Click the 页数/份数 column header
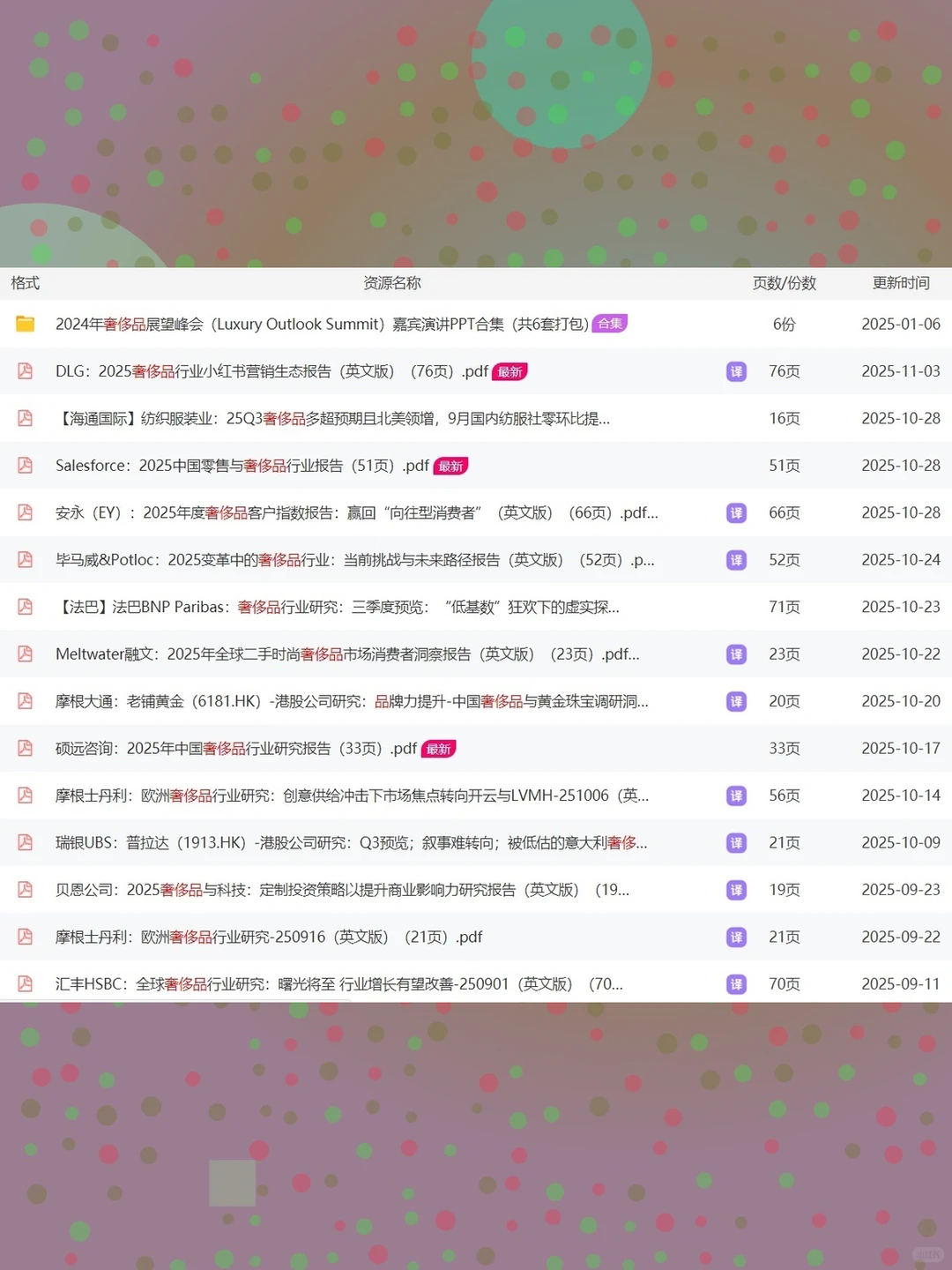952x1270 pixels. [785, 283]
